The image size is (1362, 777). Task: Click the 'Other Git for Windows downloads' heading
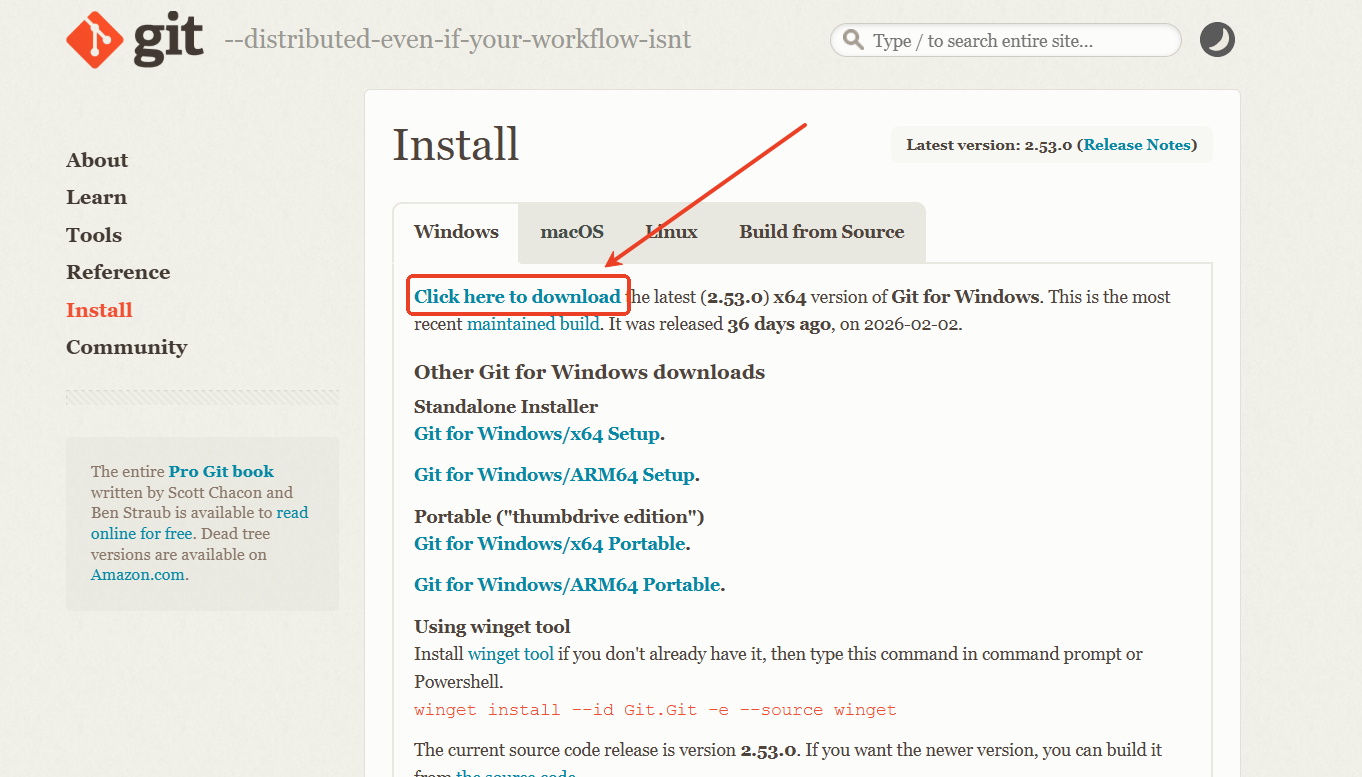(x=590, y=372)
